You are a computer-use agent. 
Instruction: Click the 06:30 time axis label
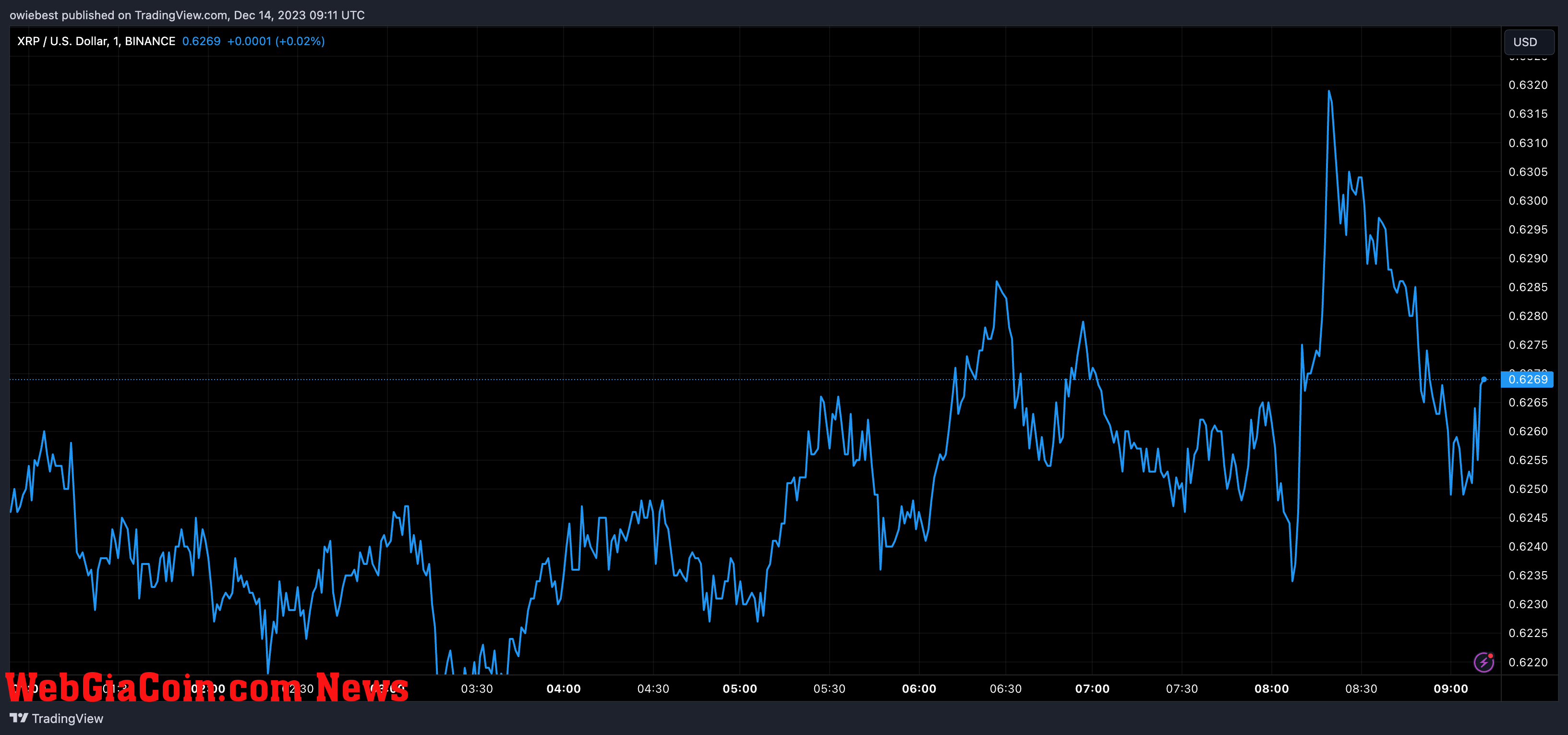pos(1005,689)
